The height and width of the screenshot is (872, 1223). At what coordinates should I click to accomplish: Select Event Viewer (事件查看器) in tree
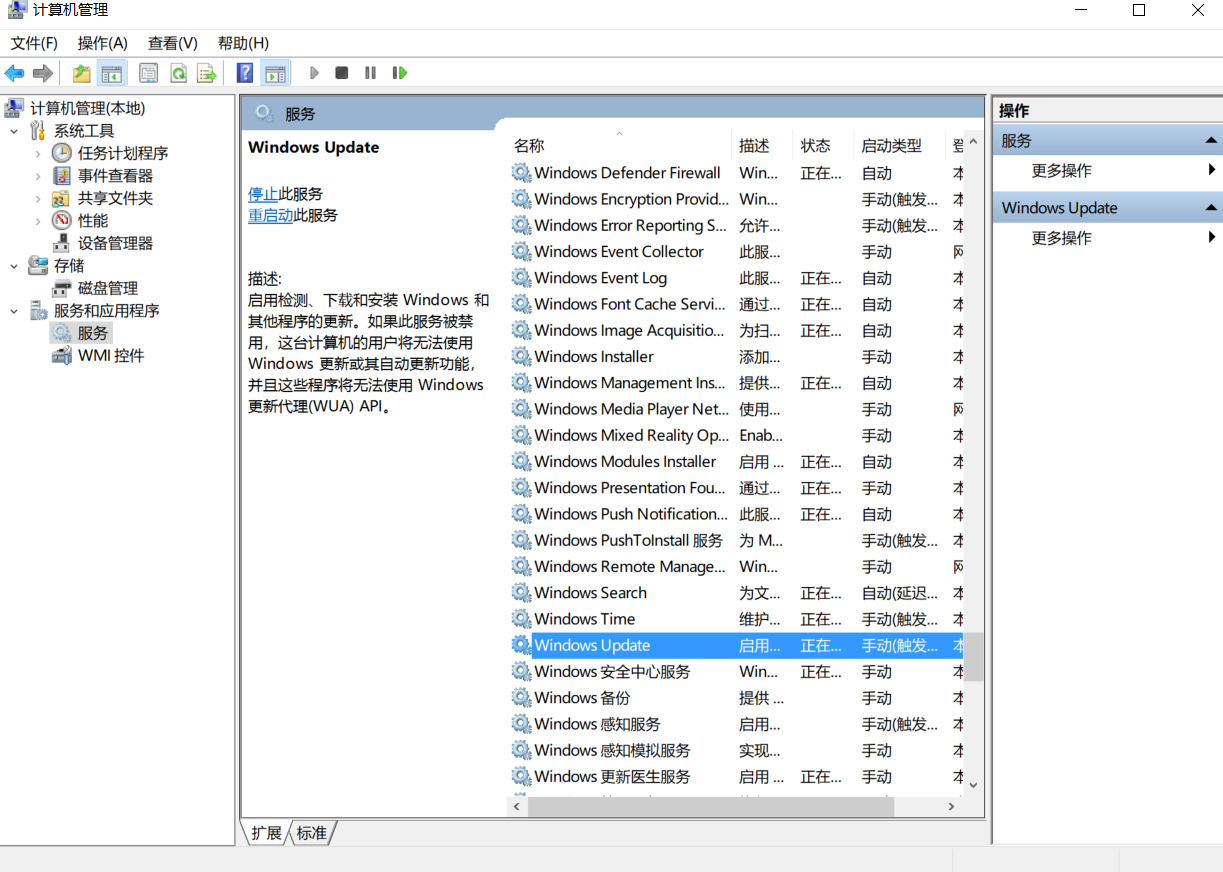tap(115, 176)
